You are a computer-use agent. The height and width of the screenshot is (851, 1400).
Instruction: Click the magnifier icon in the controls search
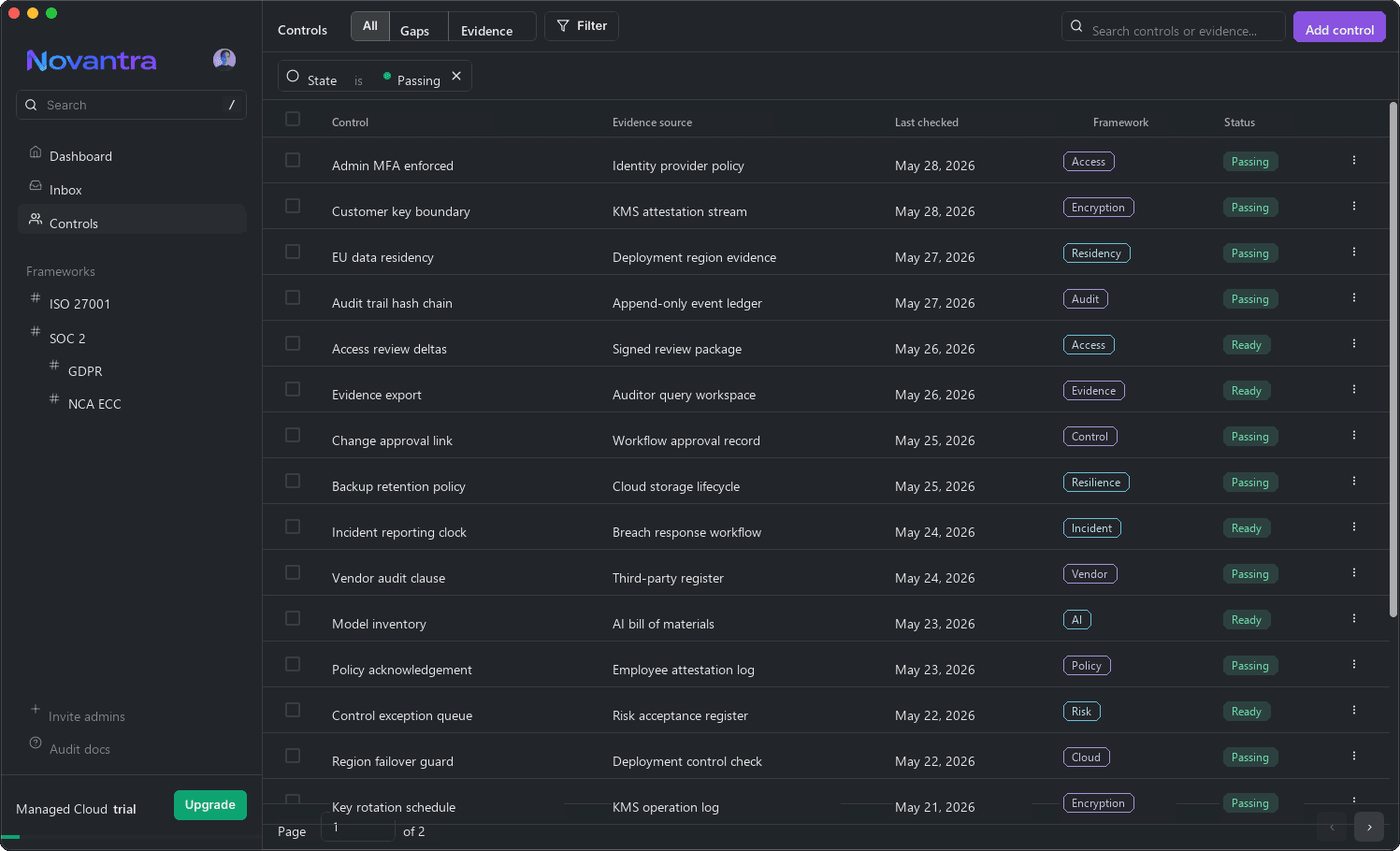[x=1076, y=26]
